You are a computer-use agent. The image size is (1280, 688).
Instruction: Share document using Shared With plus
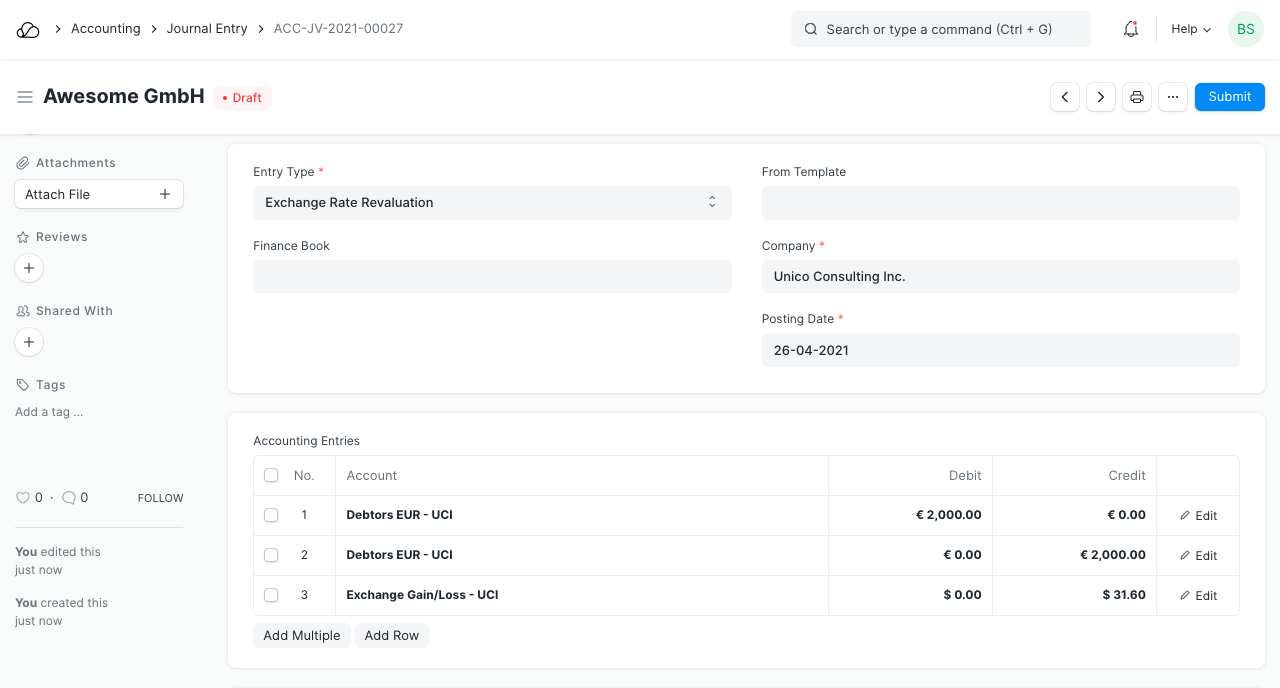(29, 342)
